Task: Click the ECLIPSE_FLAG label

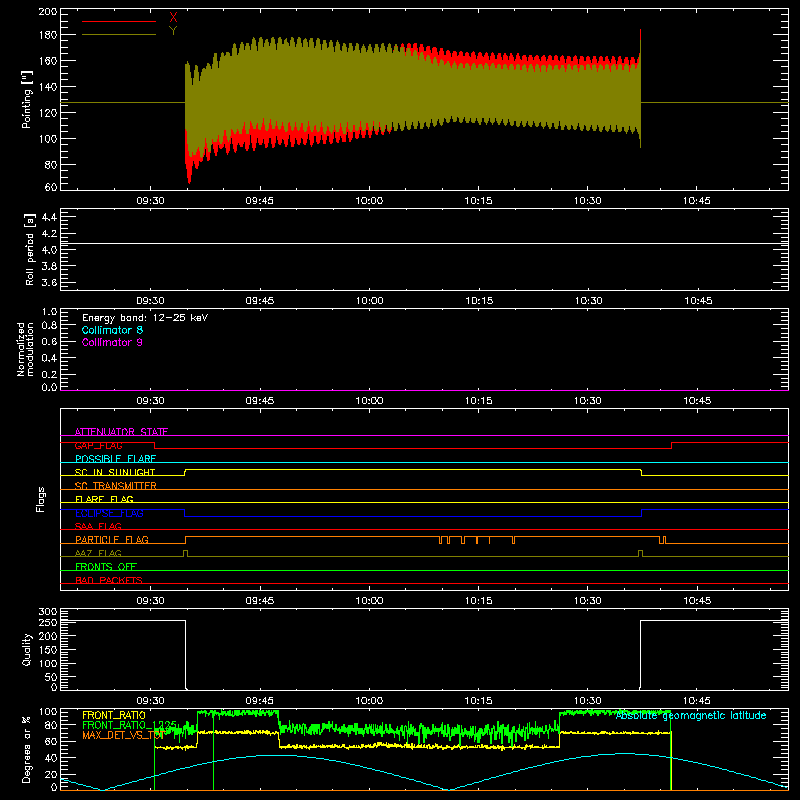Action: (x=109, y=513)
